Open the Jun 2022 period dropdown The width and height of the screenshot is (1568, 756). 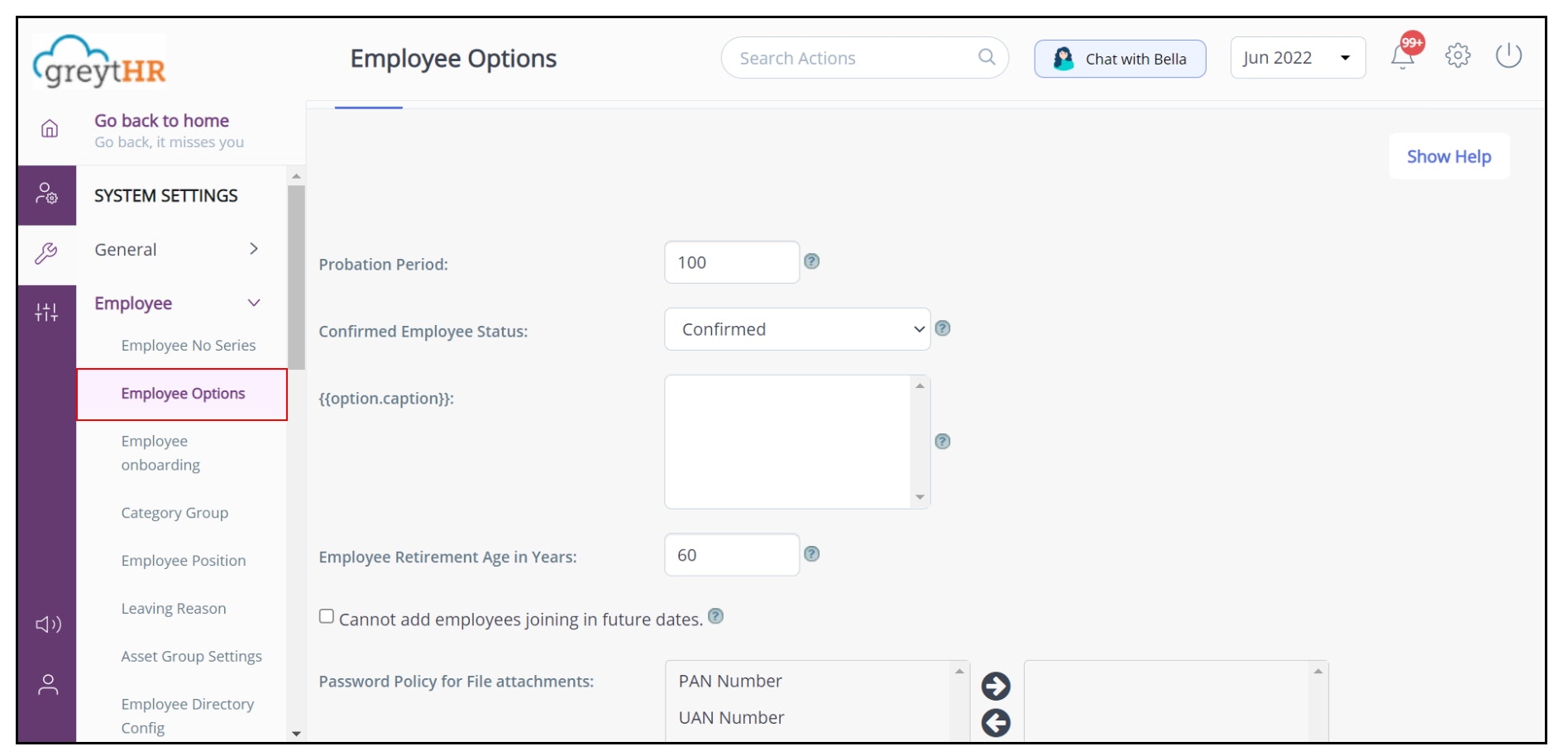[1297, 58]
